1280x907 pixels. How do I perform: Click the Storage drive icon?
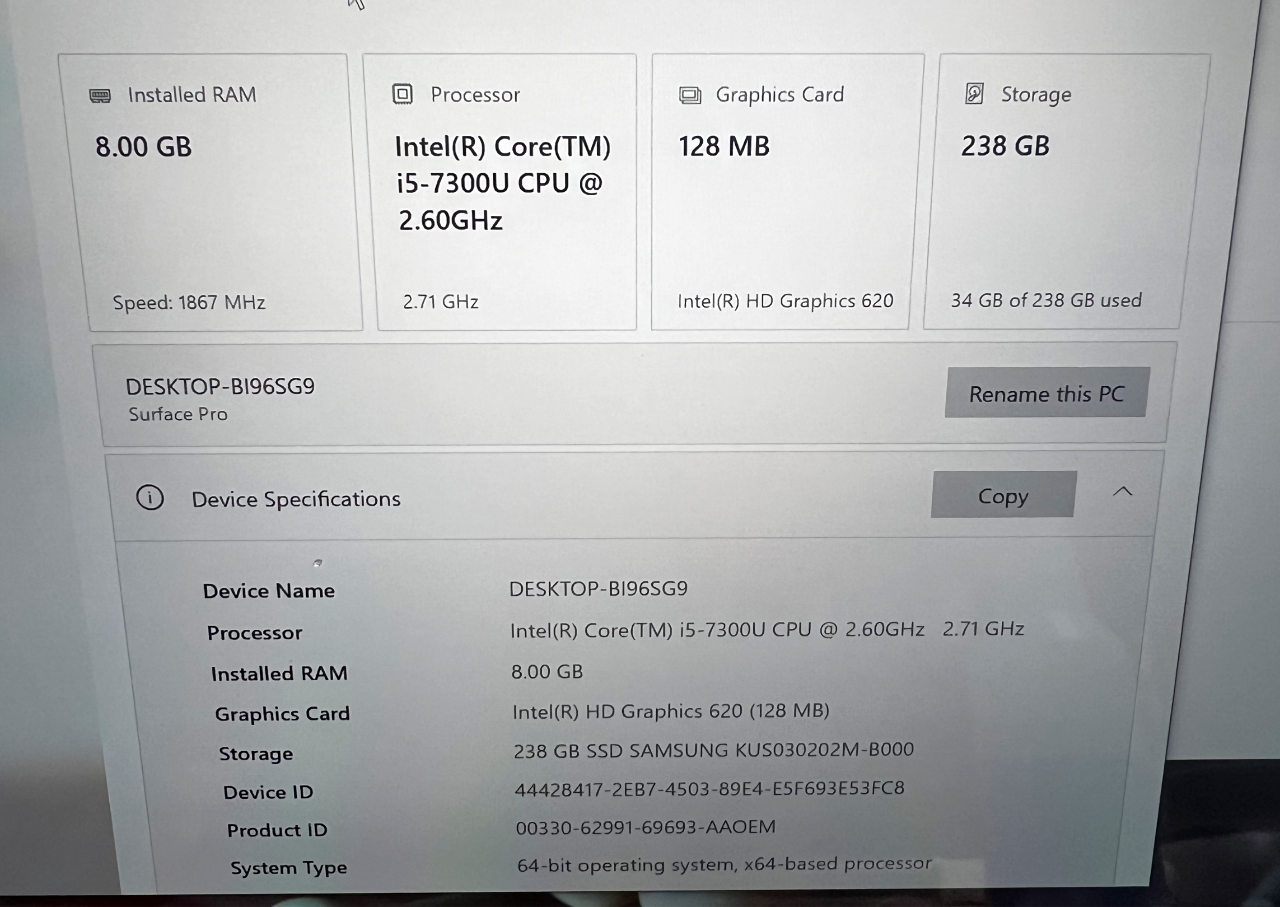point(974,94)
